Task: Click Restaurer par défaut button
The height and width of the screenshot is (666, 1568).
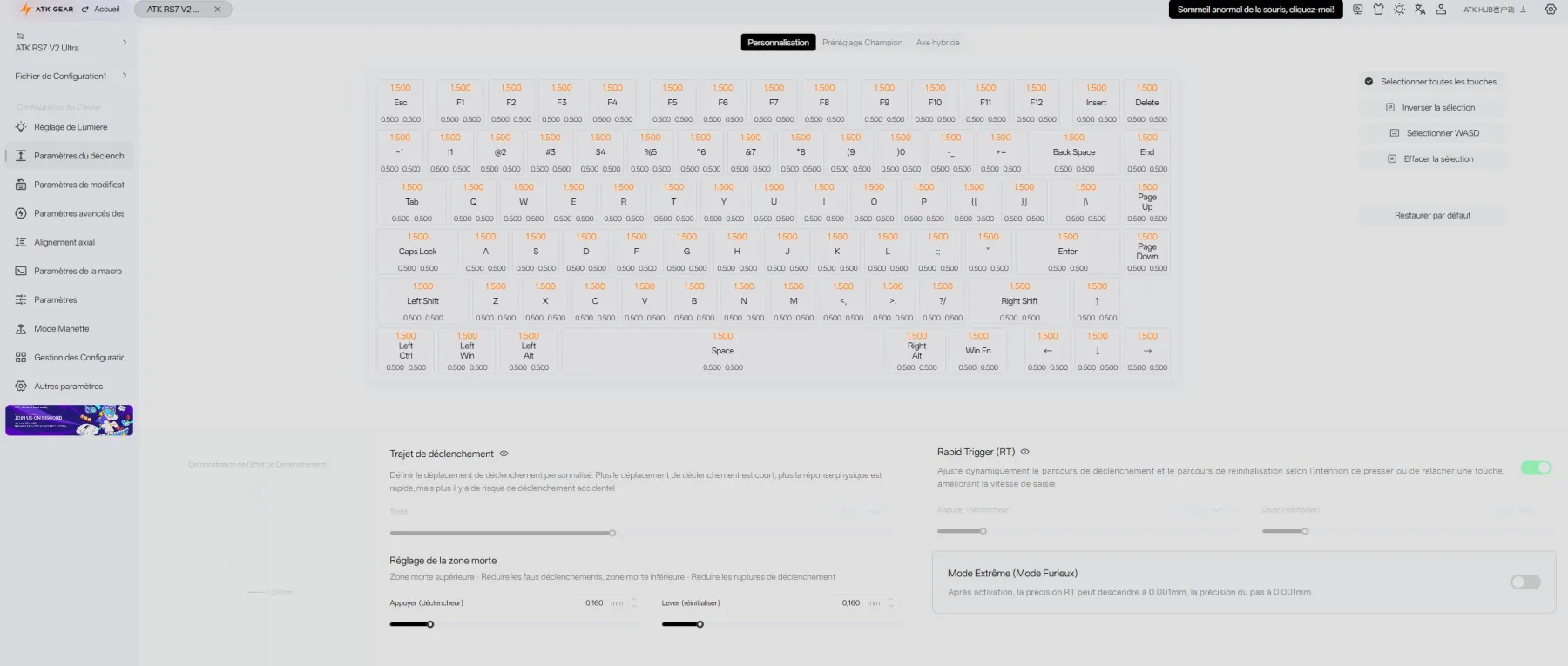Action: click(1432, 215)
